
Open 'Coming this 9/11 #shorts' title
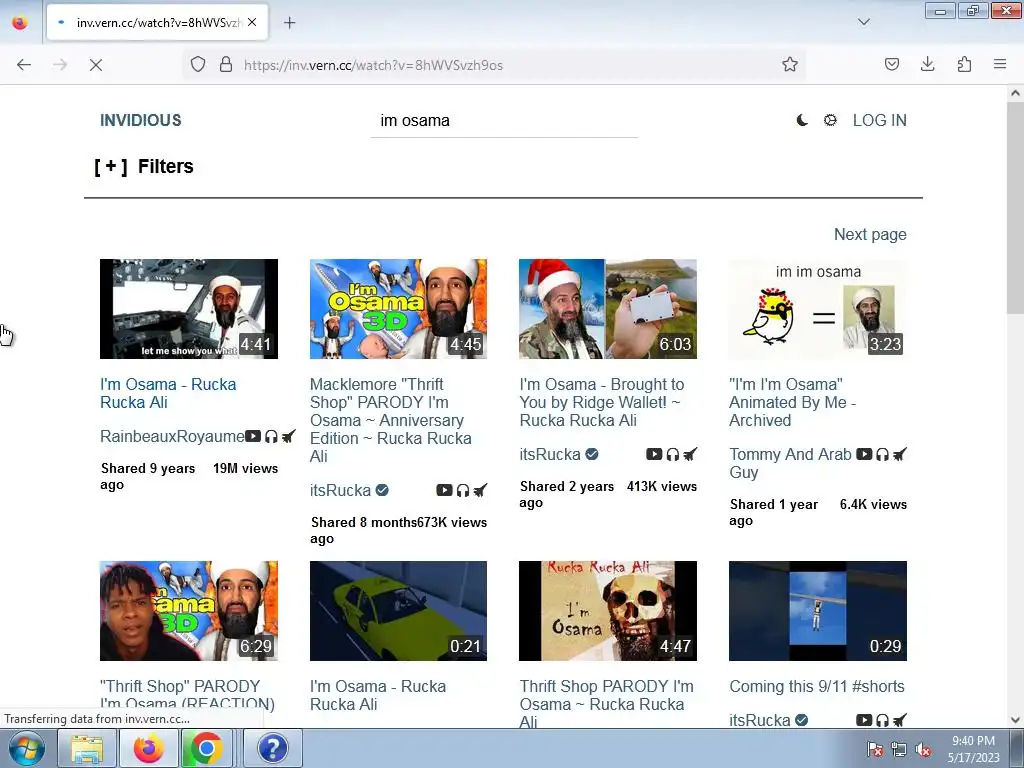816,686
